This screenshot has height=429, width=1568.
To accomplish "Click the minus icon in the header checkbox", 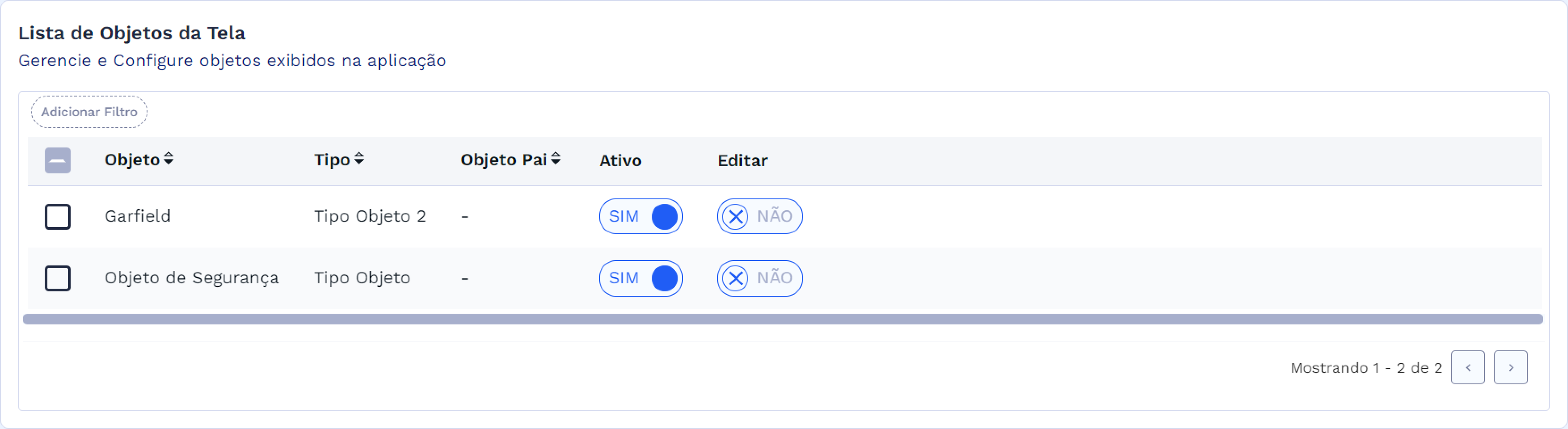I will 57,160.
